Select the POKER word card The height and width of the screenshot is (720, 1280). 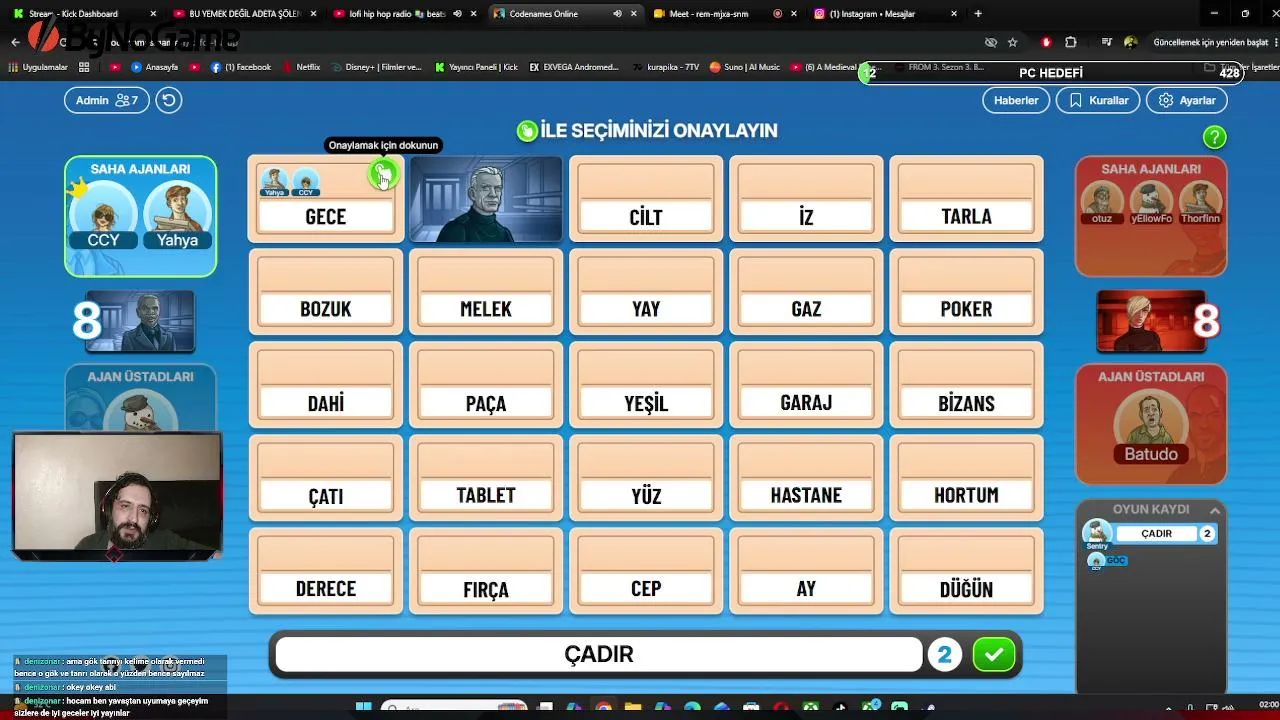[x=966, y=292]
